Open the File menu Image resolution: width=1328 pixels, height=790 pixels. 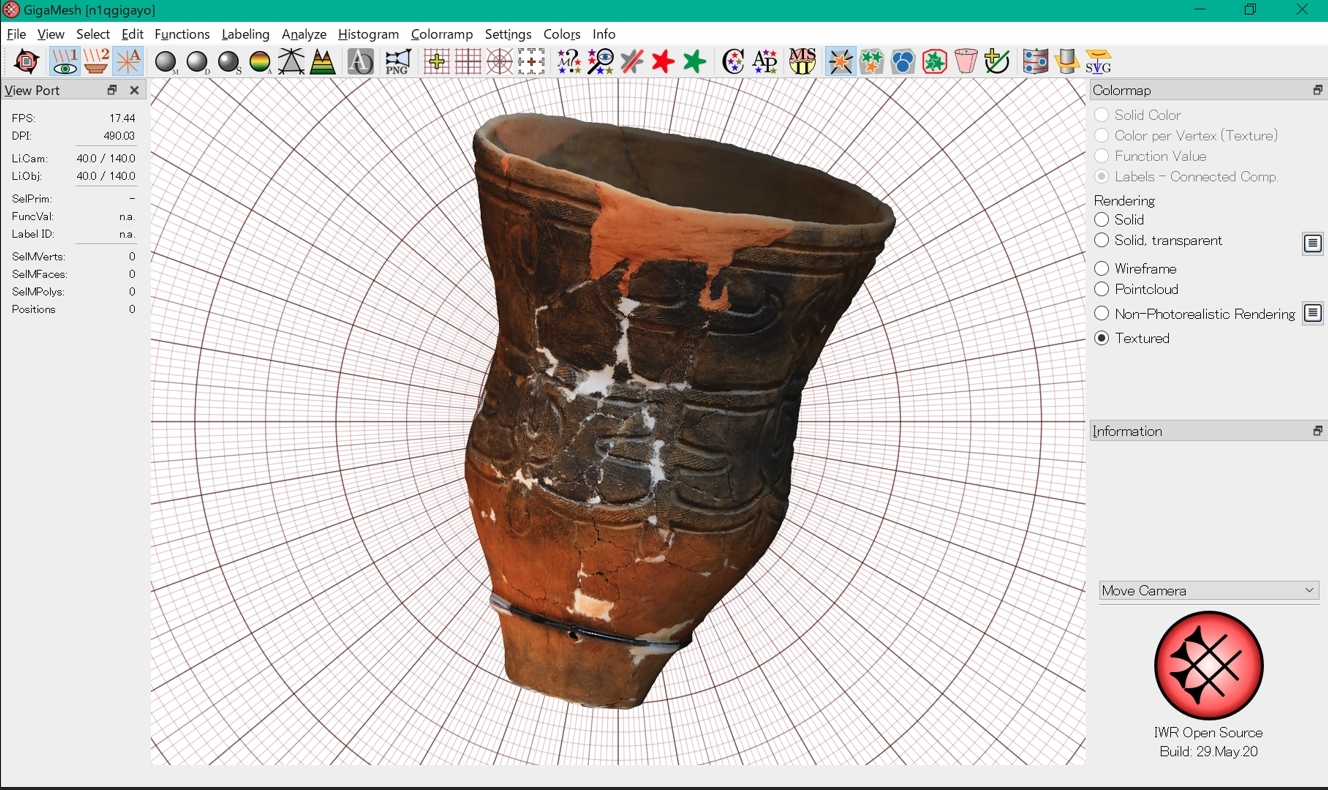click(17, 34)
